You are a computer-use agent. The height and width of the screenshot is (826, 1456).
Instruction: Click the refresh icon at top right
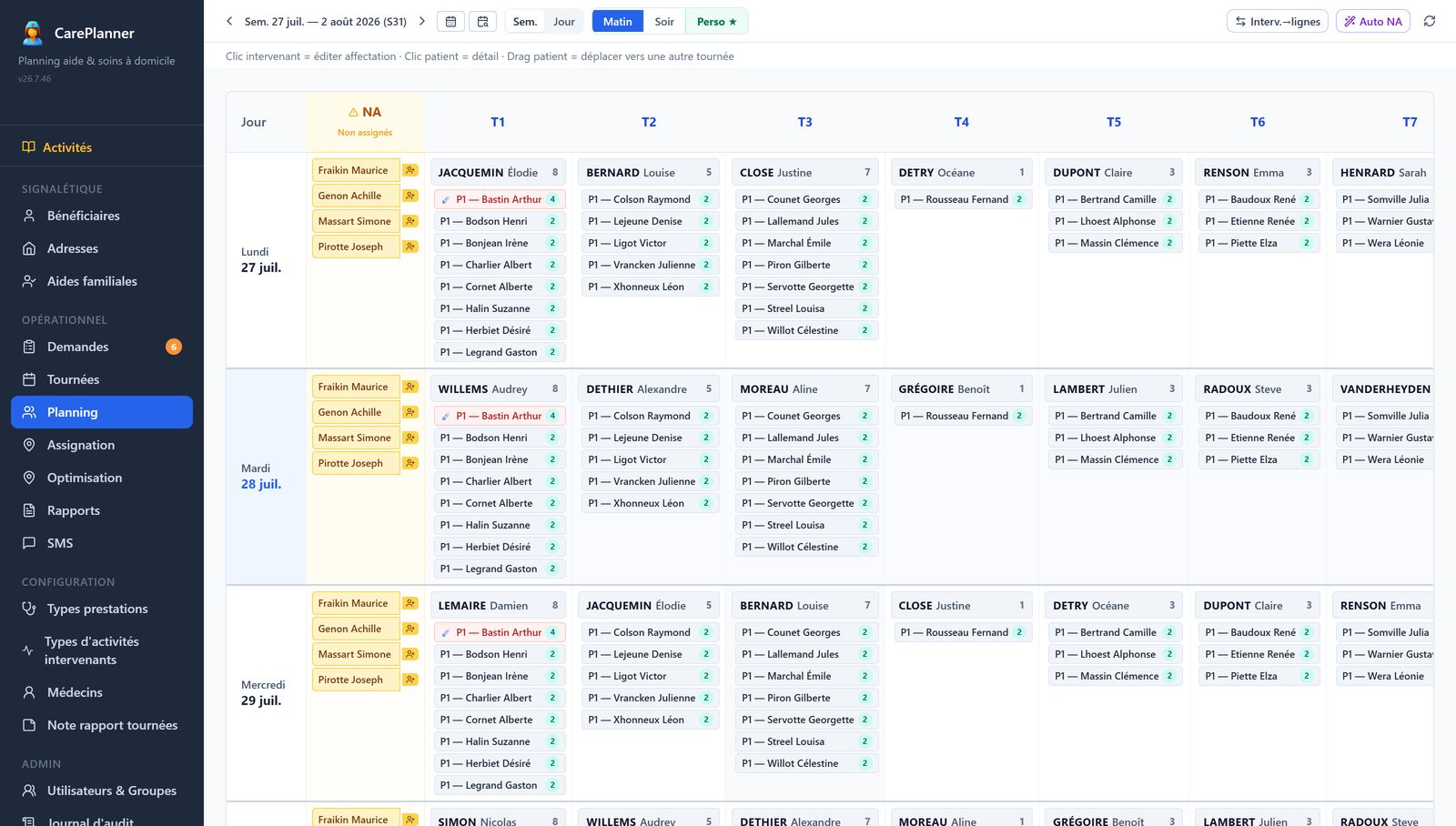click(x=1430, y=21)
